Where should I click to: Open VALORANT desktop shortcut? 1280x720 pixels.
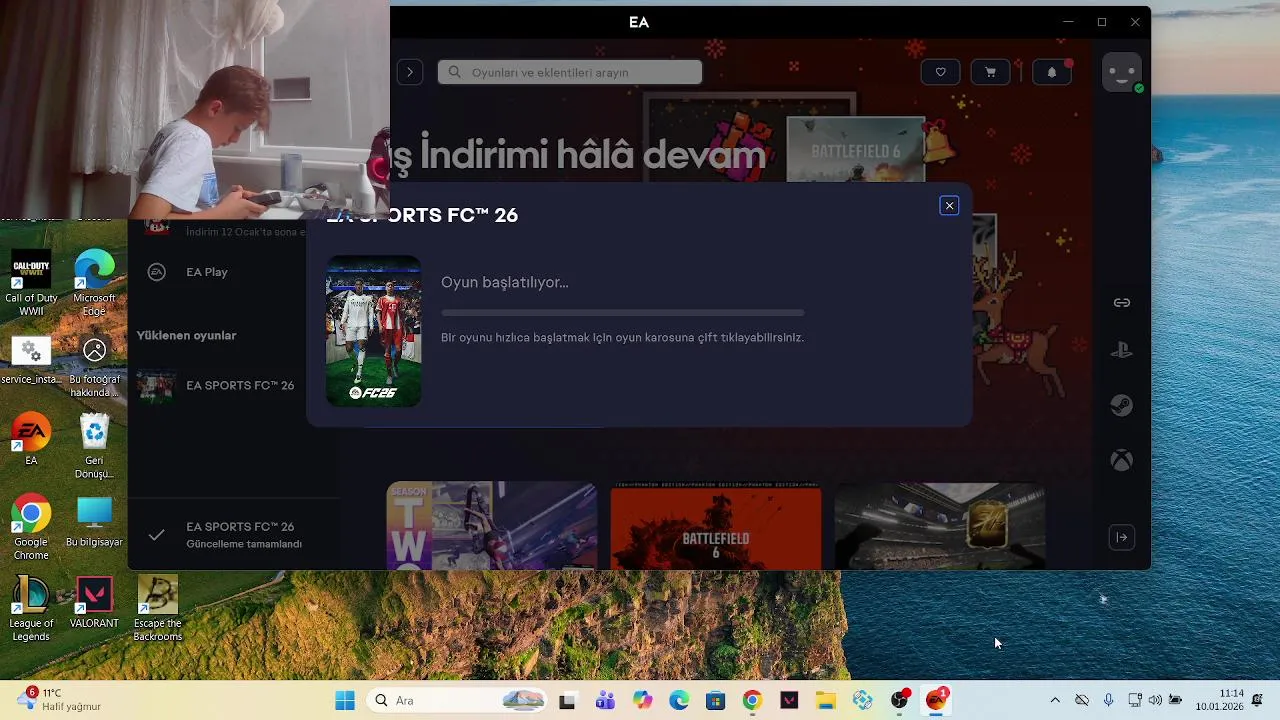pyautogui.click(x=94, y=602)
